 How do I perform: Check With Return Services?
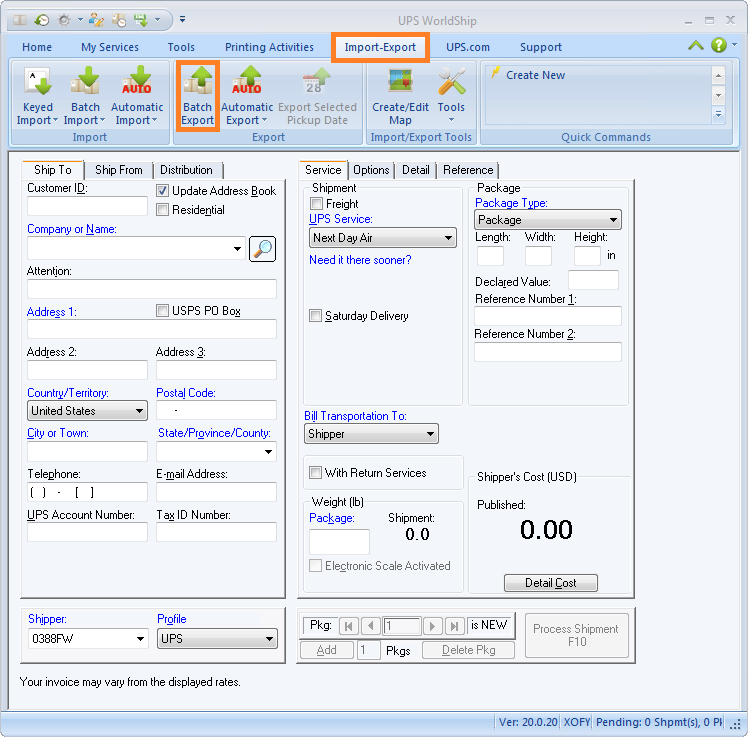[x=315, y=473]
